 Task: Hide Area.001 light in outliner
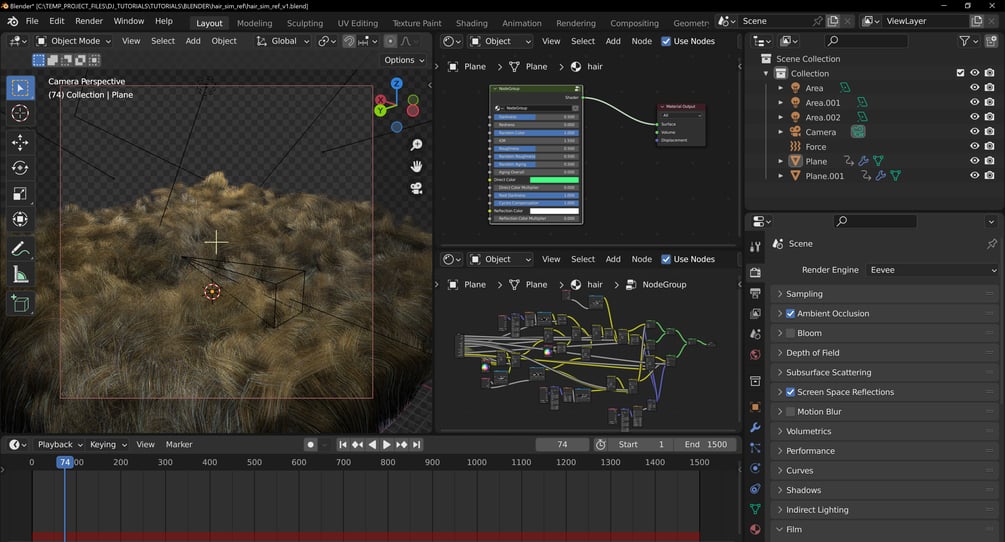(x=974, y=102)
